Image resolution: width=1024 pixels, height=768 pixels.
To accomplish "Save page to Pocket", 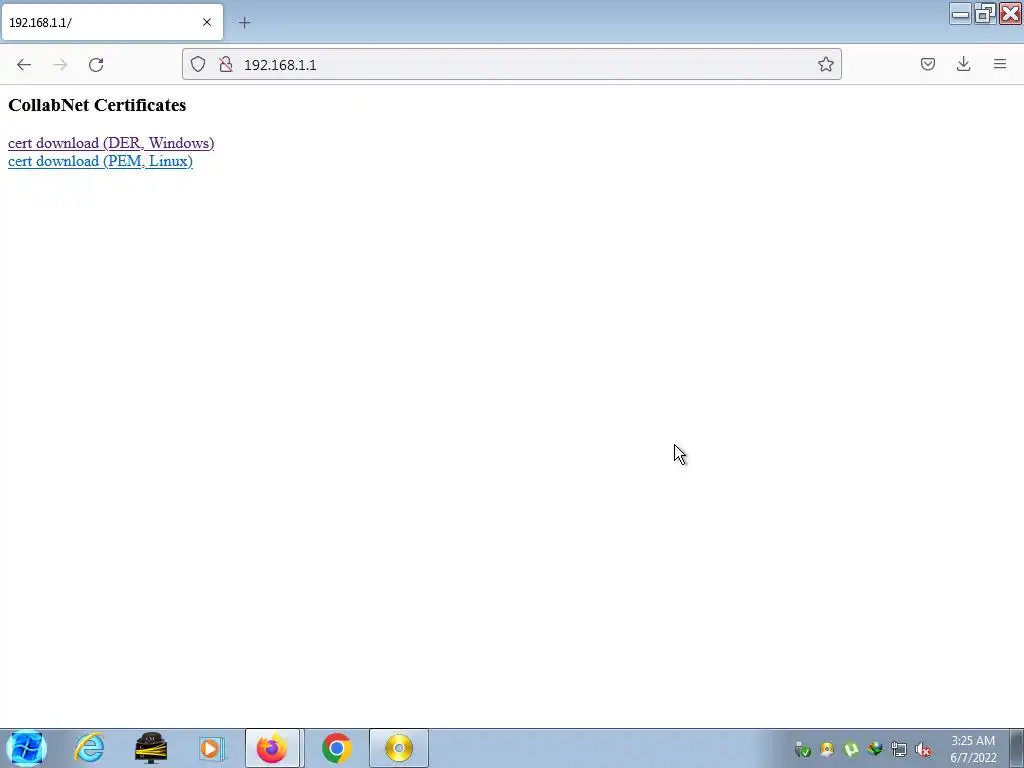I will [927, 64].
